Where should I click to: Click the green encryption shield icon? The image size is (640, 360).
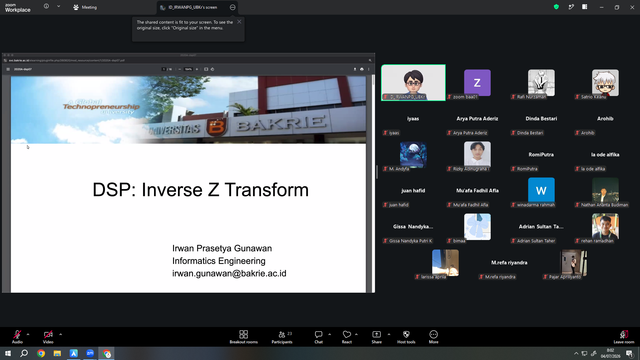556,7
